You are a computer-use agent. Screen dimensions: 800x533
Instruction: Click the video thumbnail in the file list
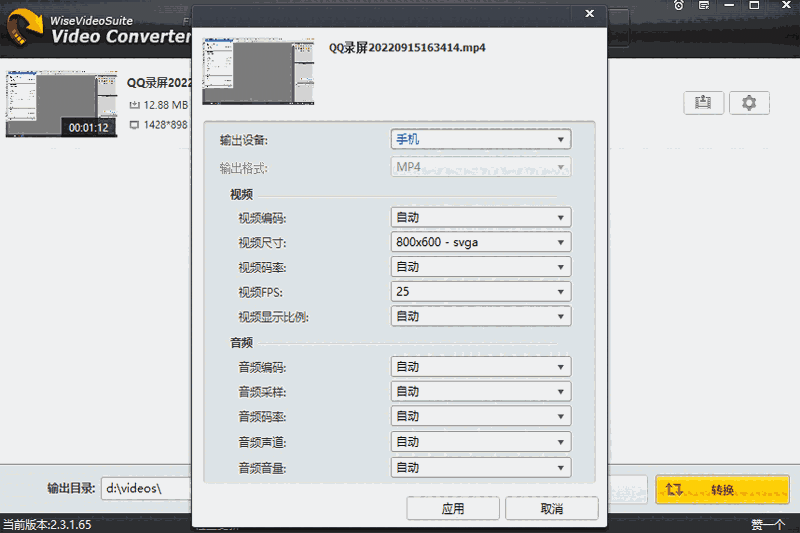61,105
